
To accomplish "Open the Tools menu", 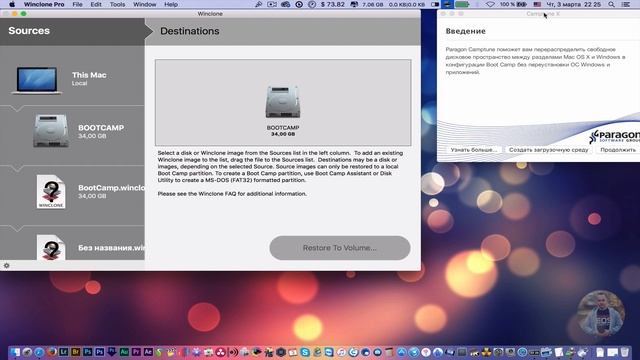I will point(118,4).
